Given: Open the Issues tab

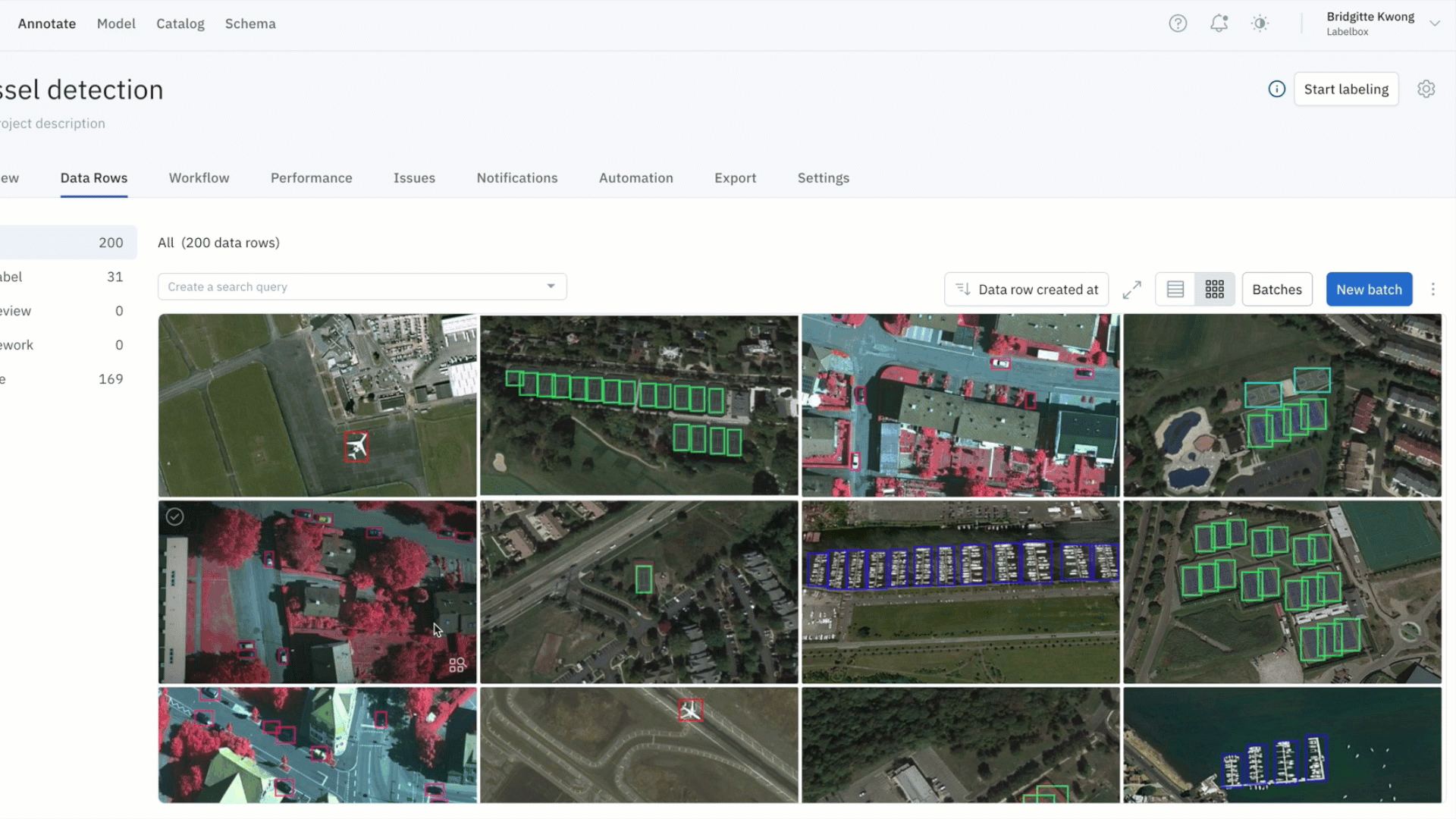Looking at the screenshot, I should click(414, 178).
